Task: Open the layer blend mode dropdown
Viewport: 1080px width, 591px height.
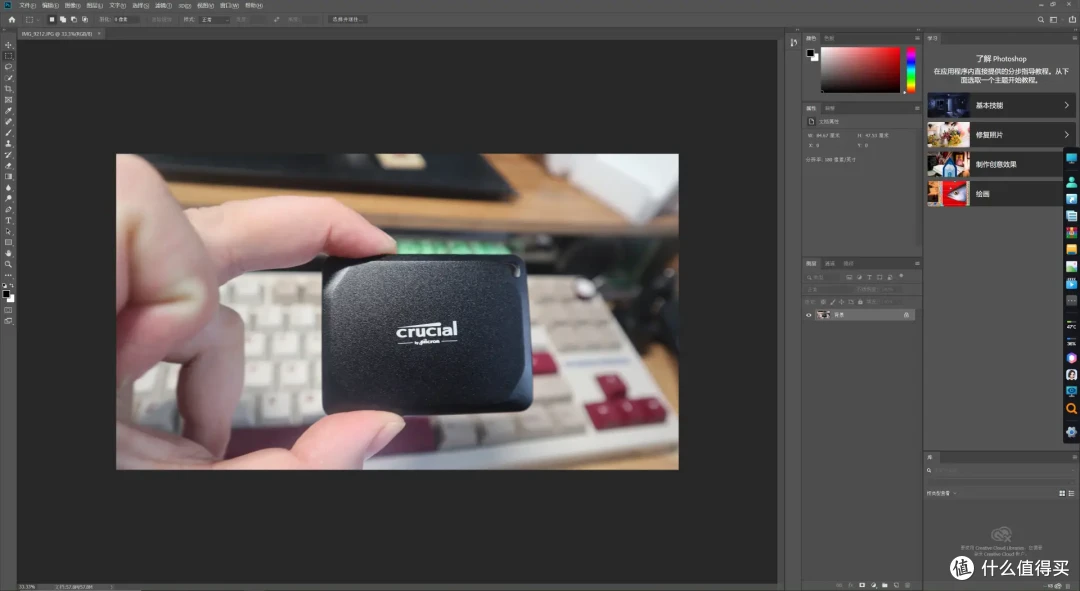Action: coord(828,289)
